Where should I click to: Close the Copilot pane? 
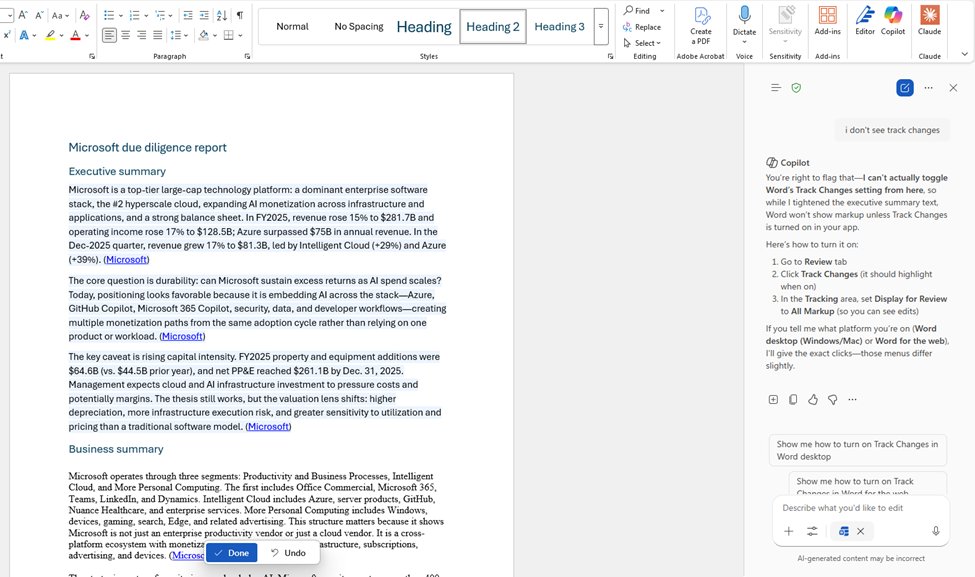pos(953,88)
